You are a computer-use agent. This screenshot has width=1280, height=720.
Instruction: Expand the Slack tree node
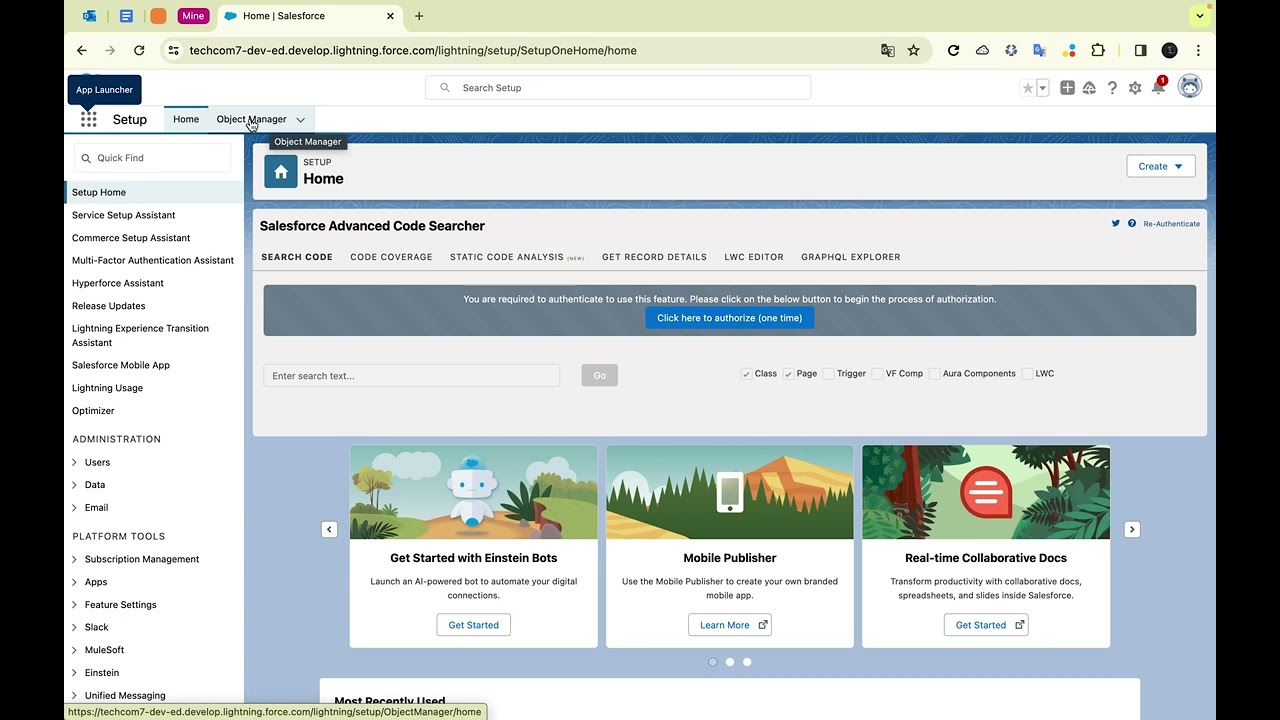[x=75, y=627]
